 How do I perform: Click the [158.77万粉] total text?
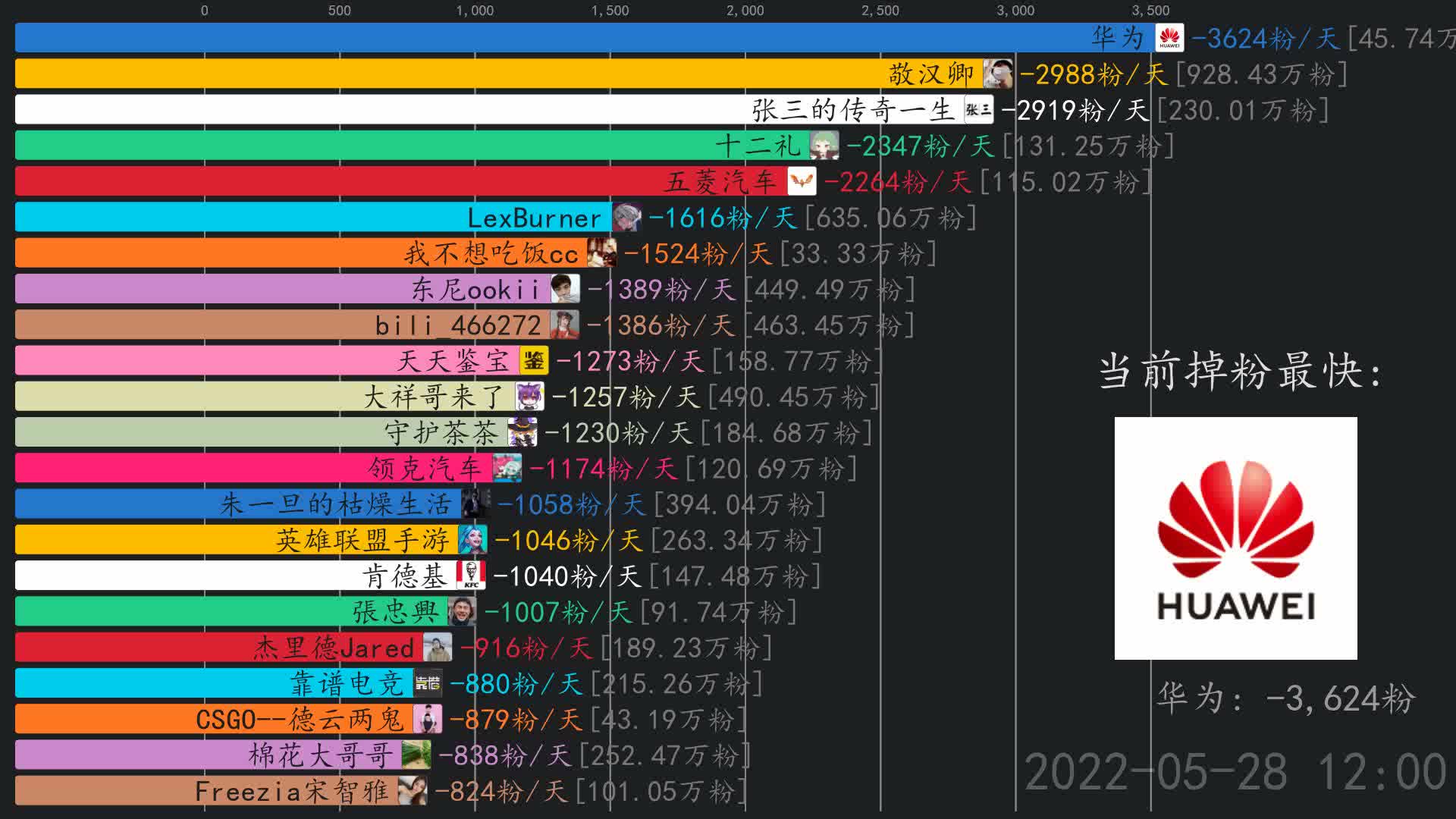coord(799,361)
